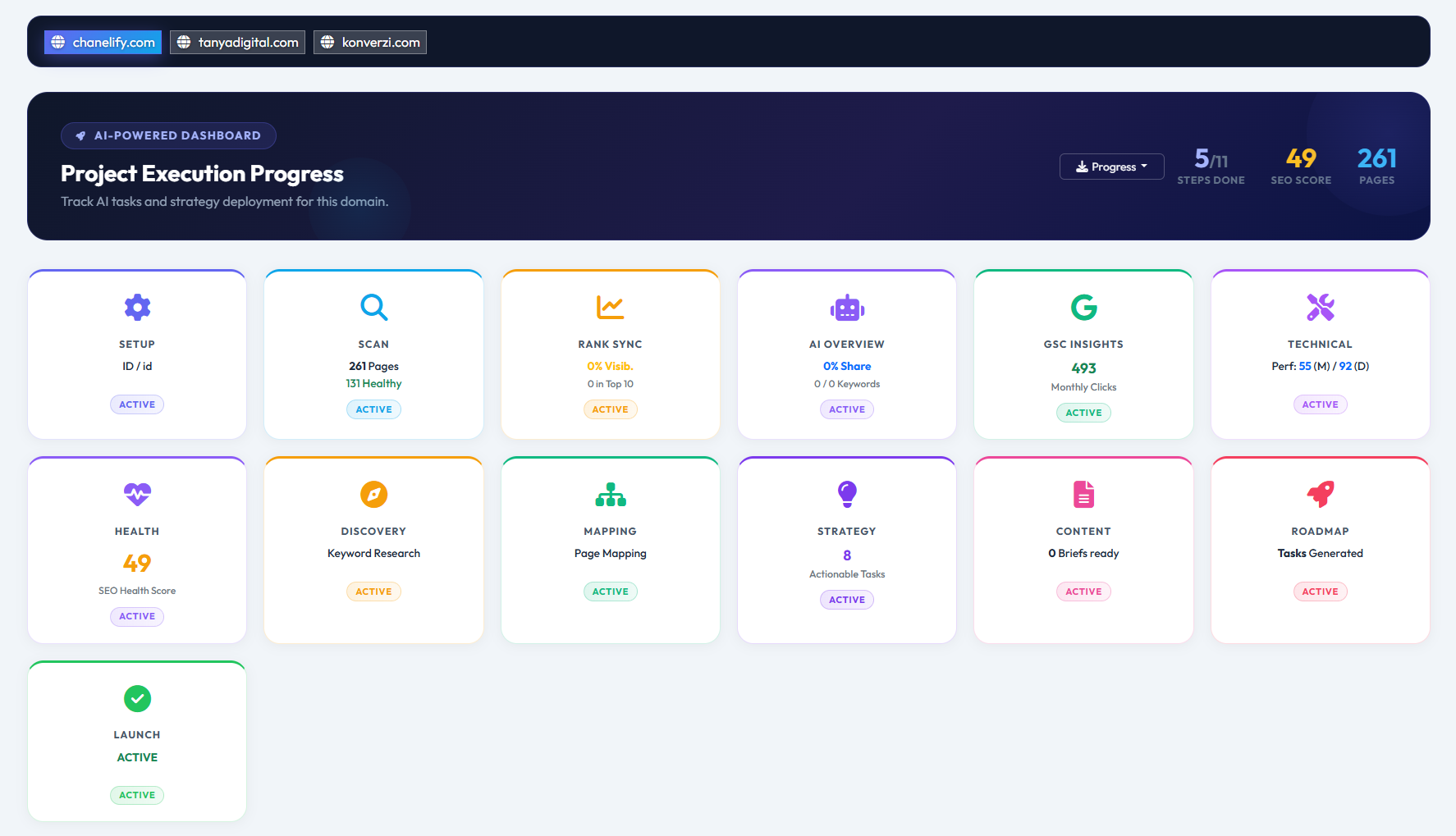Click the Scan magnifier icon
Viewport: 1456px width, 836px height.
point(373,308)
